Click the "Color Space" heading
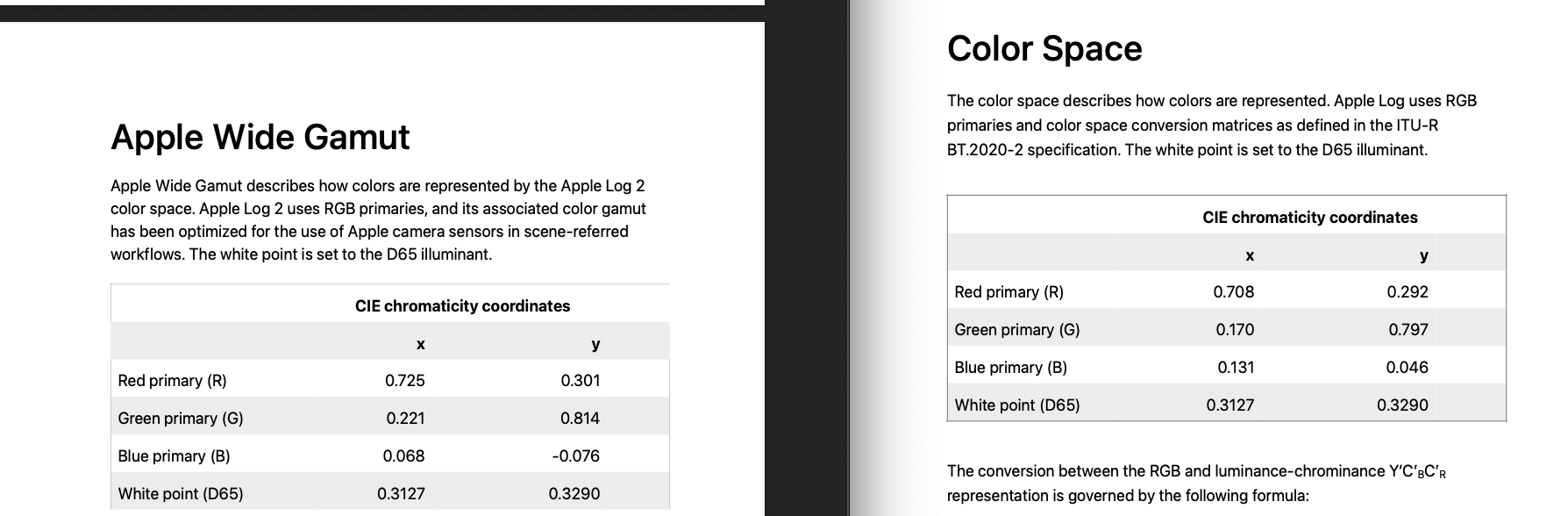 point(1044,49)
